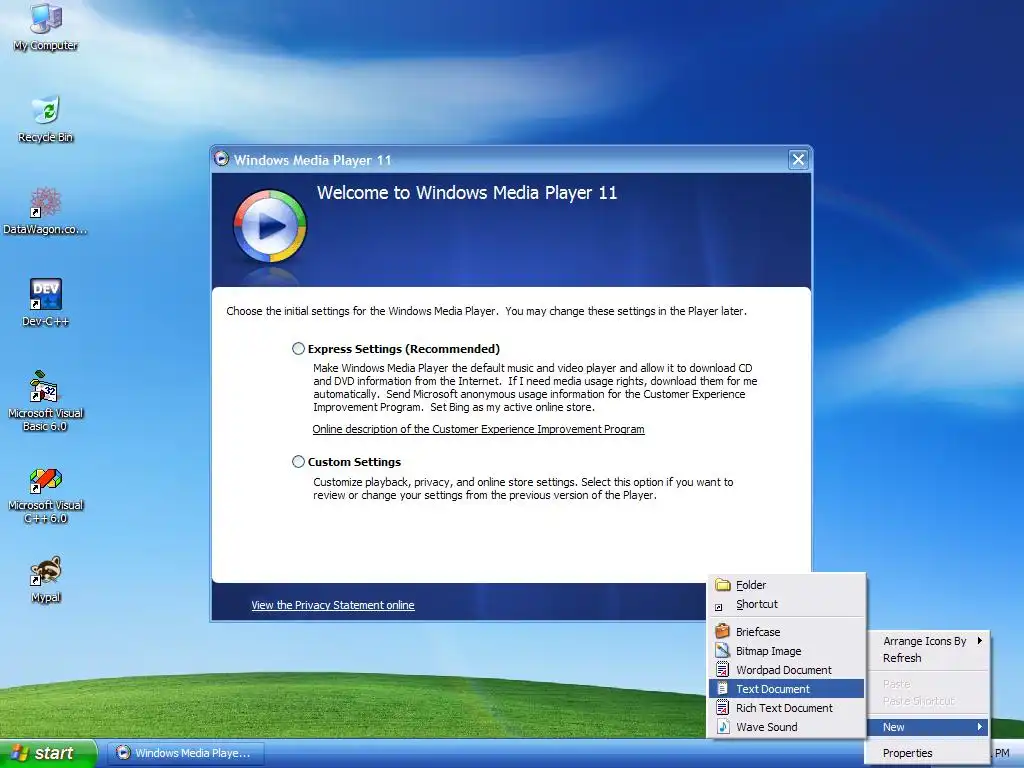Create a new Briefcase from submenu
This screenshot has width=1024, height=768.
[786, 632]
